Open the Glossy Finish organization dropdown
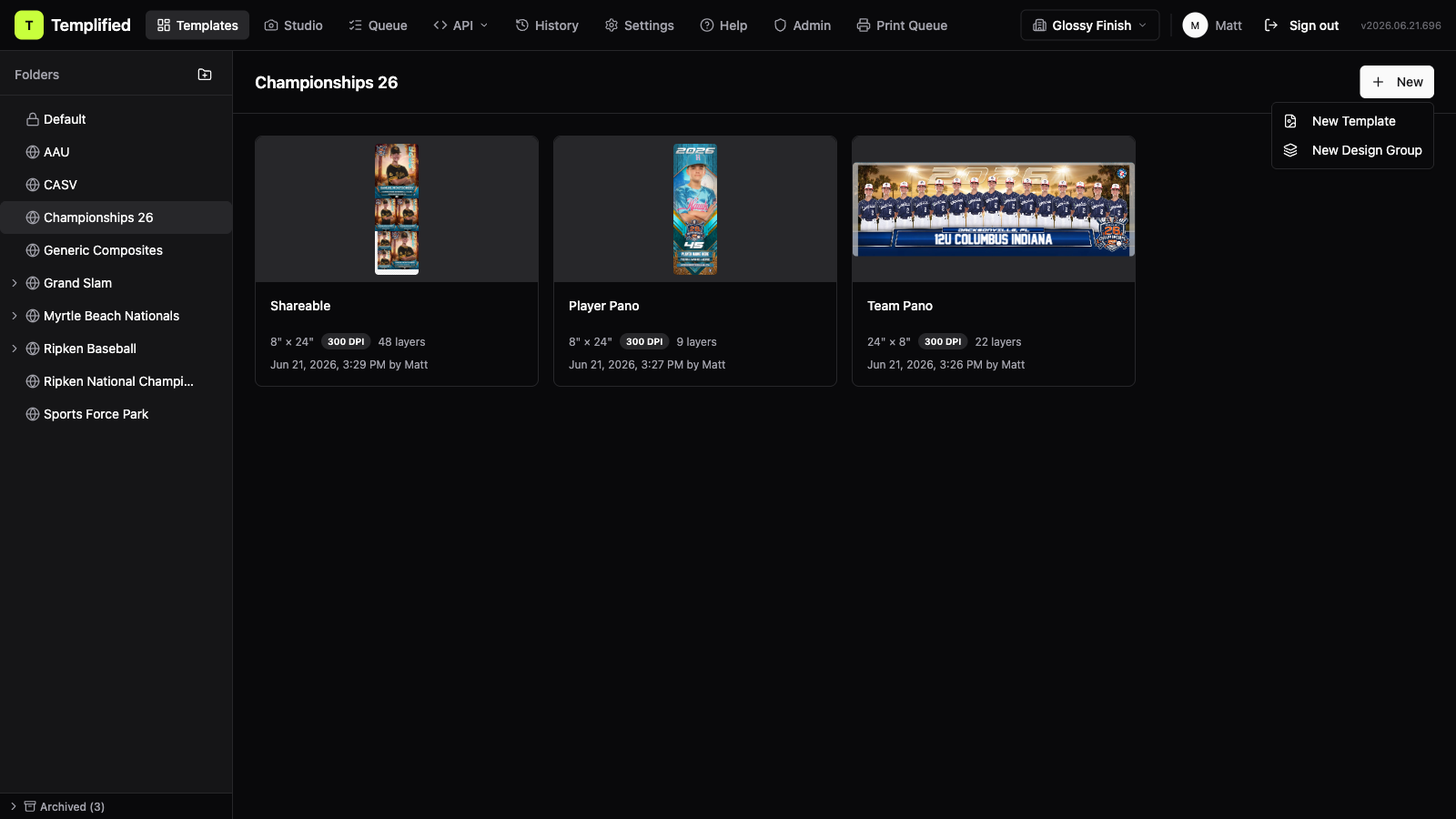 coord(1090,25)
